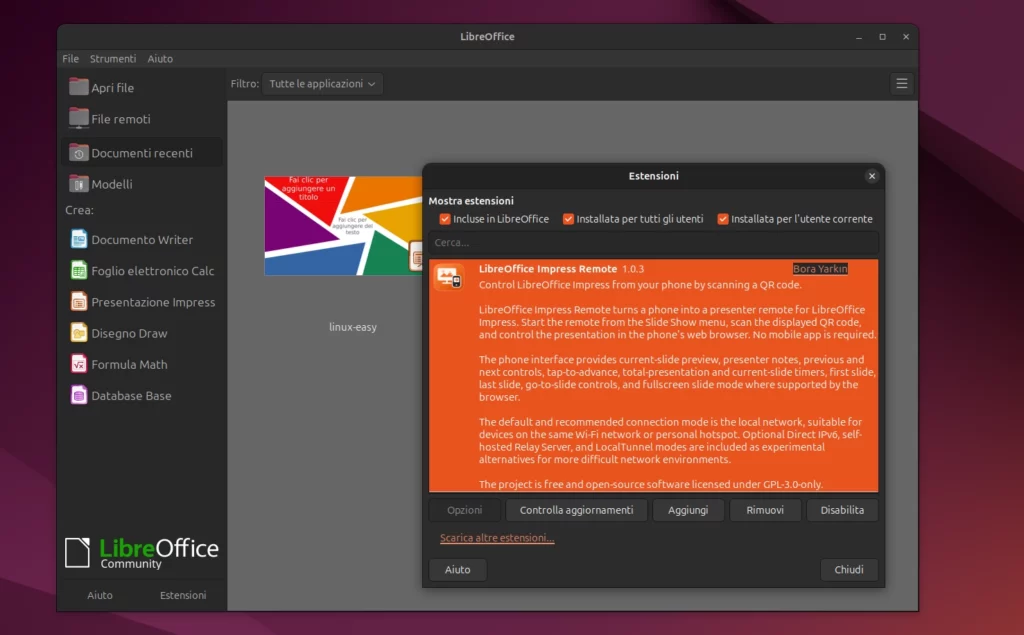Minimize the LibreOffice window
1024x635 pixels.
[x=859, y=37]
